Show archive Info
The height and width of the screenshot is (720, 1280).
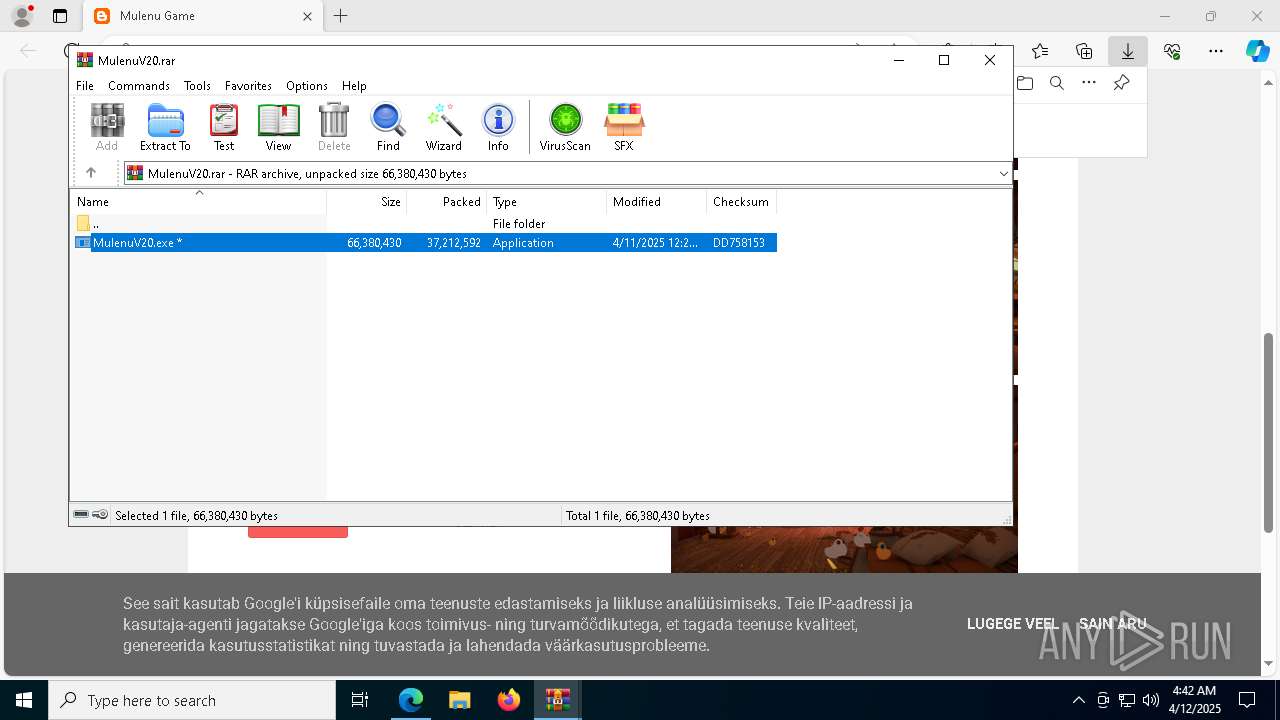pos(498,127)
